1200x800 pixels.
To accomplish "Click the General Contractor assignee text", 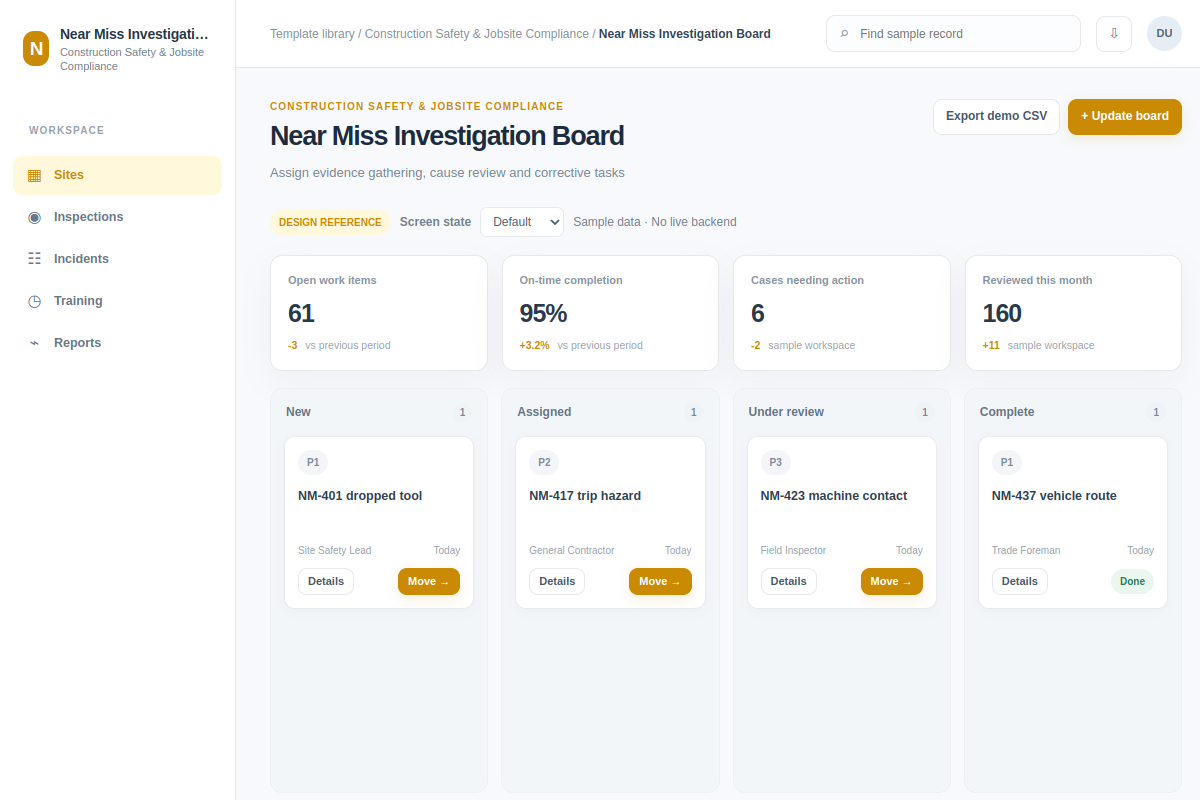I will (x=572, y=551).
